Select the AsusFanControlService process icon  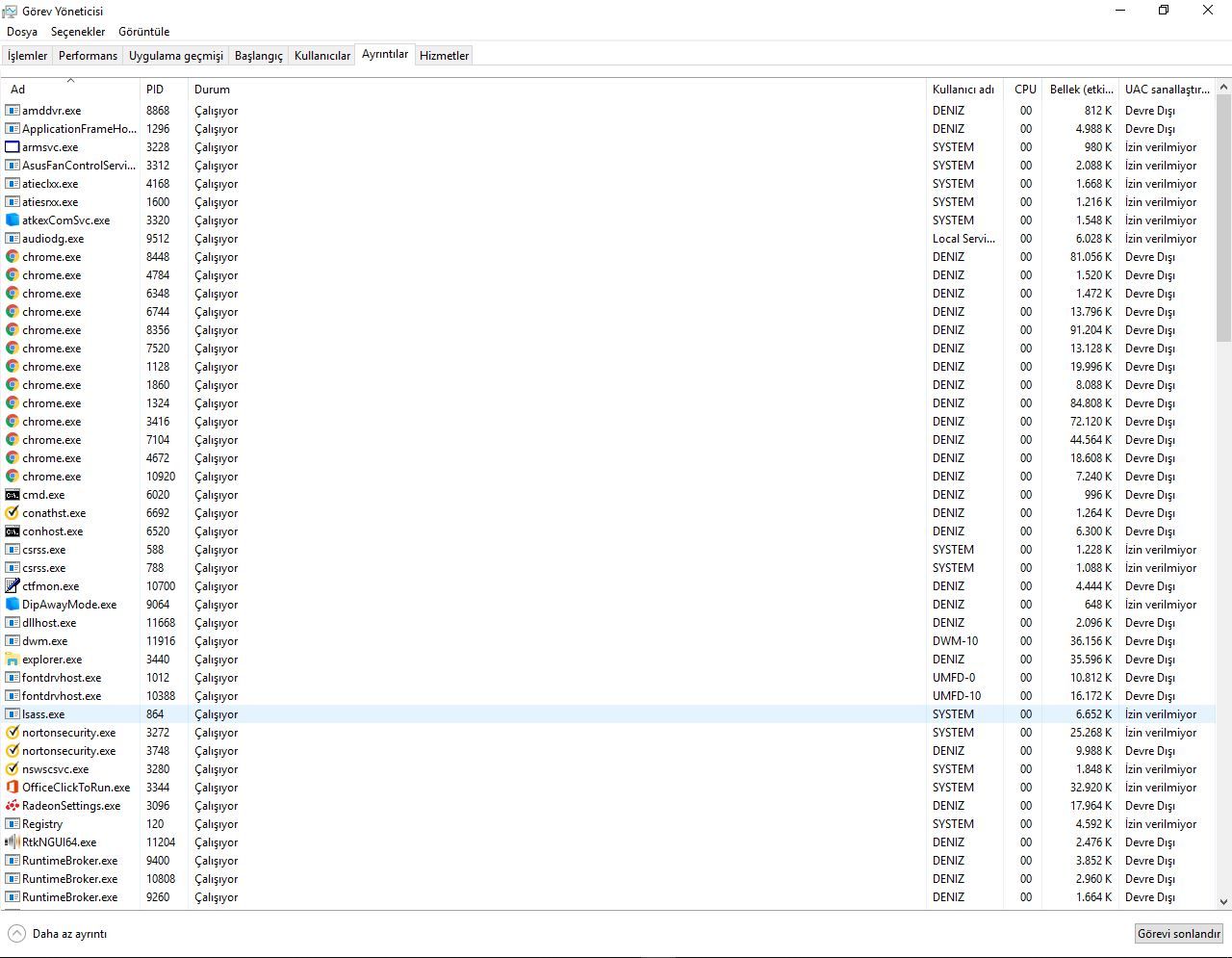tap(13, 166)
